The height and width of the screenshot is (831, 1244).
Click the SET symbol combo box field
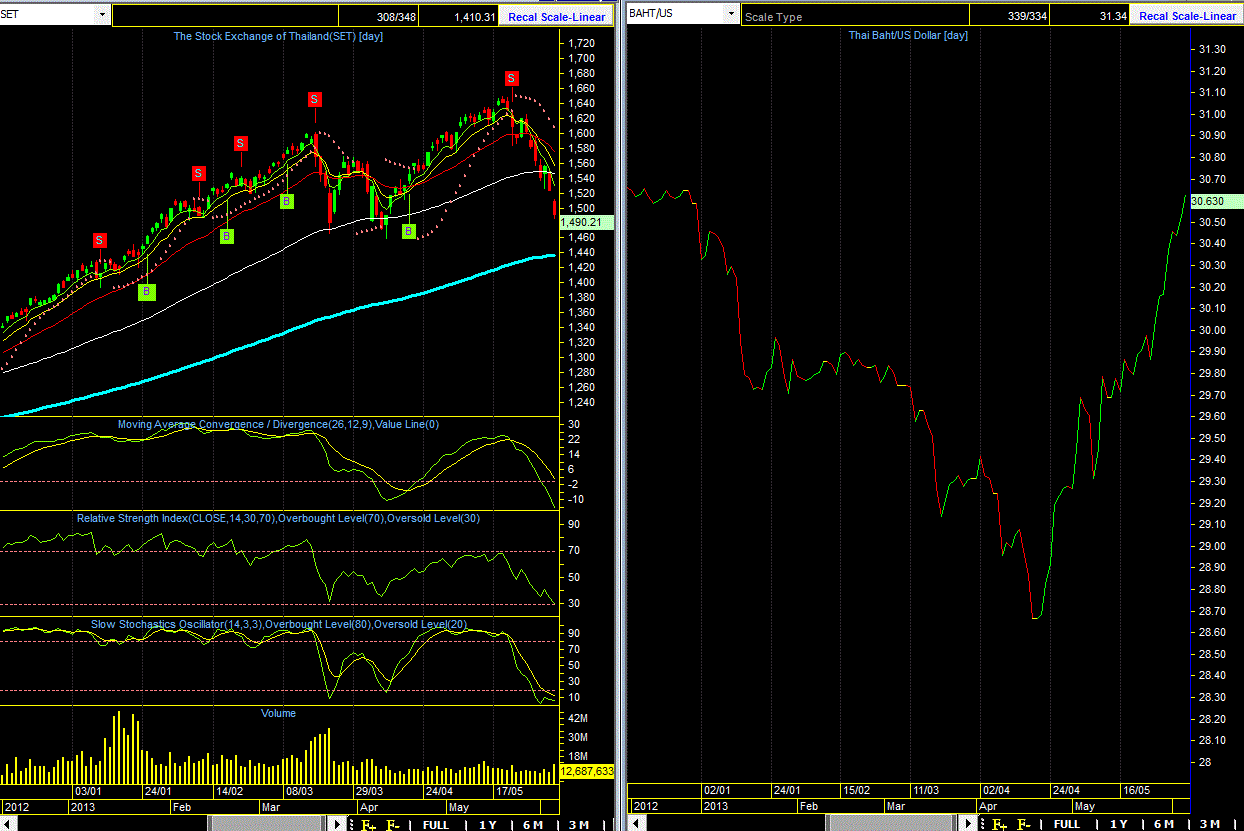click(x=54, y=15)
